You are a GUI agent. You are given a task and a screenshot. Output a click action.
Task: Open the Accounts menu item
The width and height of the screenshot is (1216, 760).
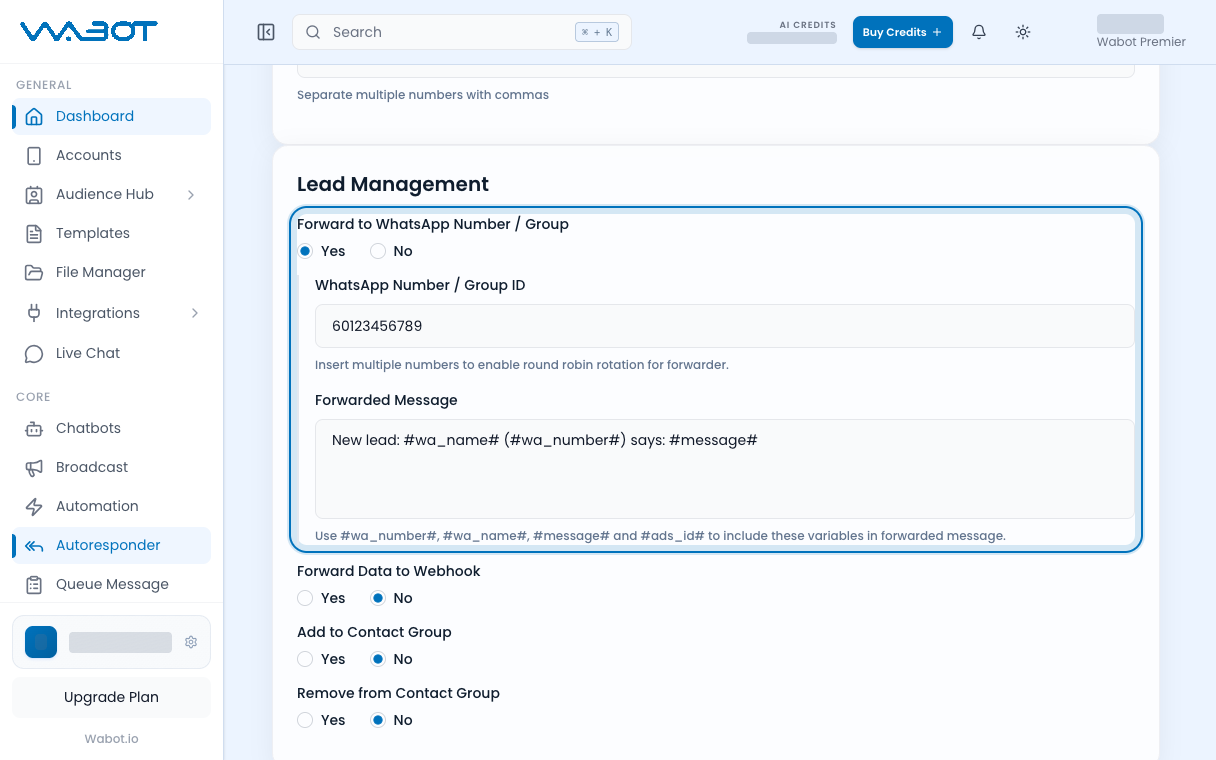(x=111, y=155)
